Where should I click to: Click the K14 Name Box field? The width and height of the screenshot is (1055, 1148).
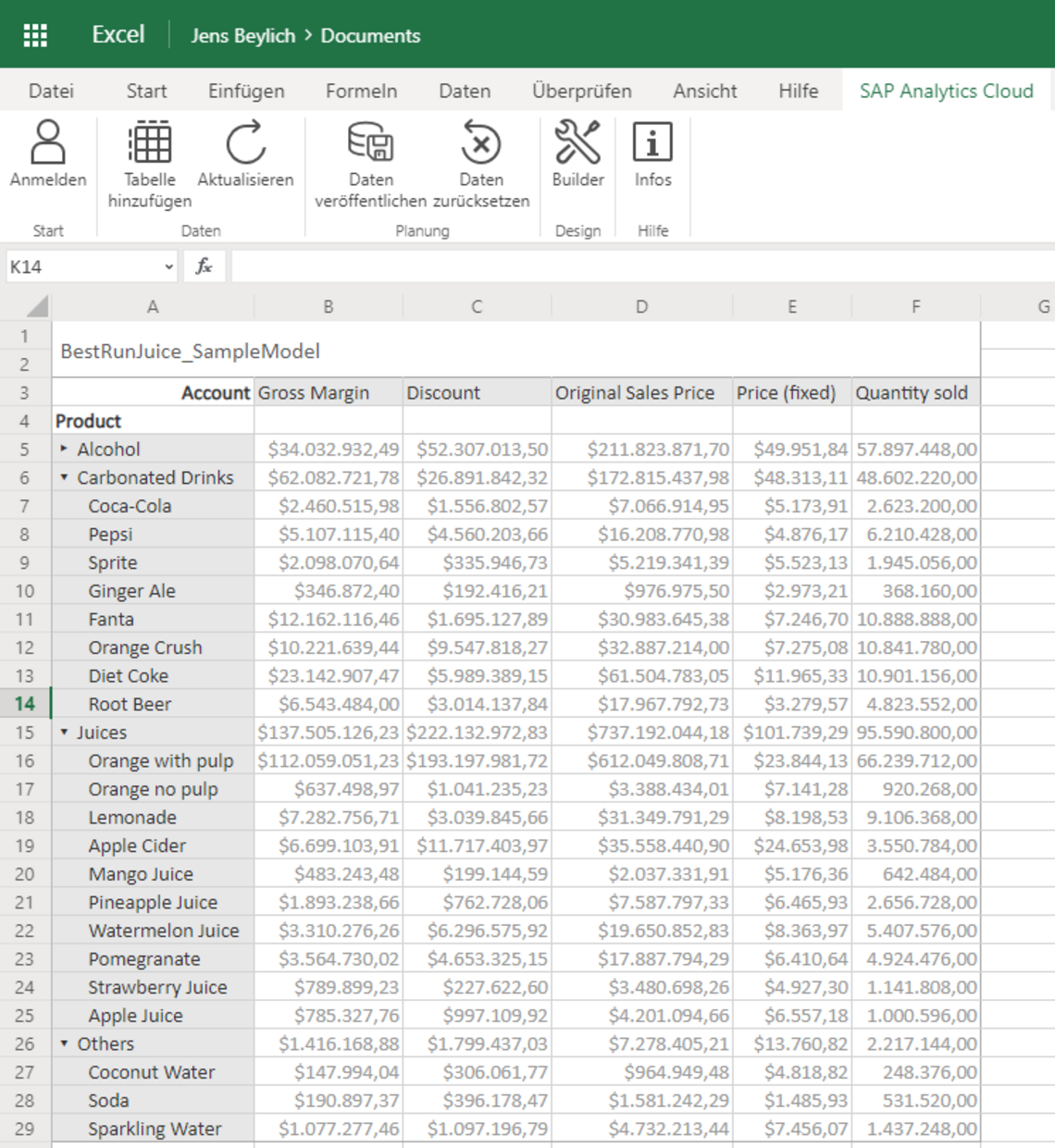click(x=91, y=266)
